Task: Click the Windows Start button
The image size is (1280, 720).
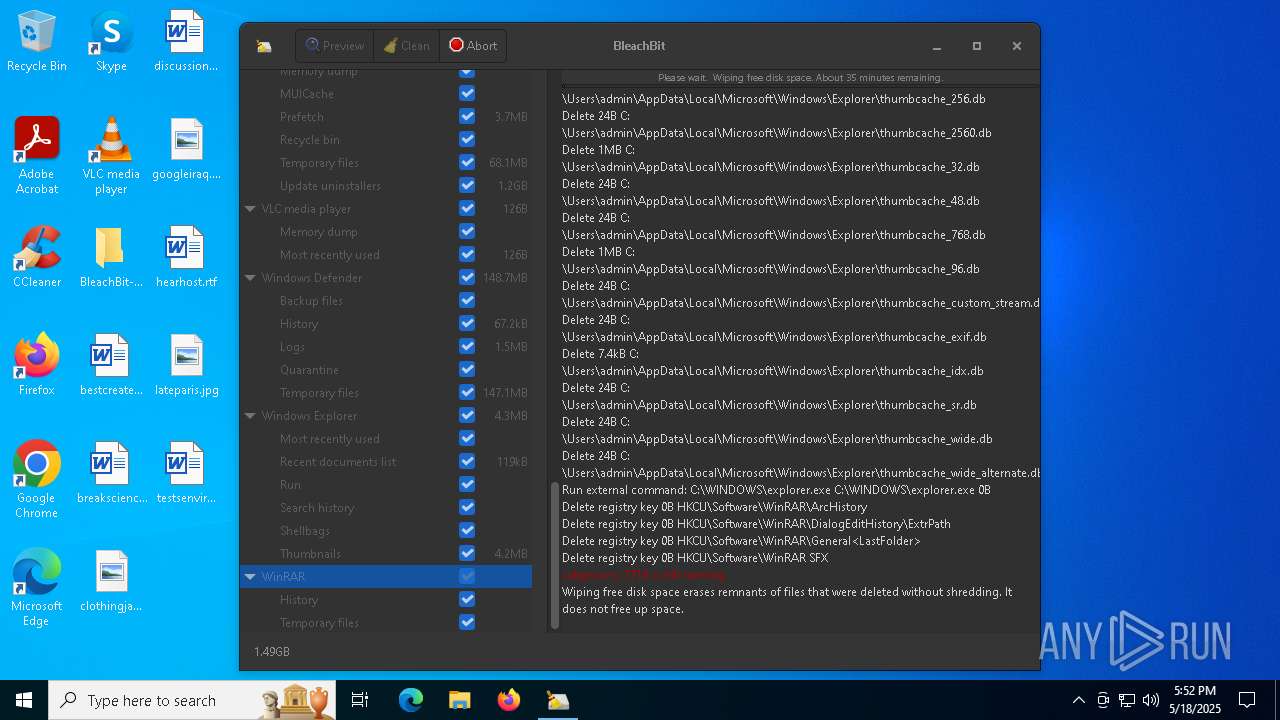Action: click(24, 700)
